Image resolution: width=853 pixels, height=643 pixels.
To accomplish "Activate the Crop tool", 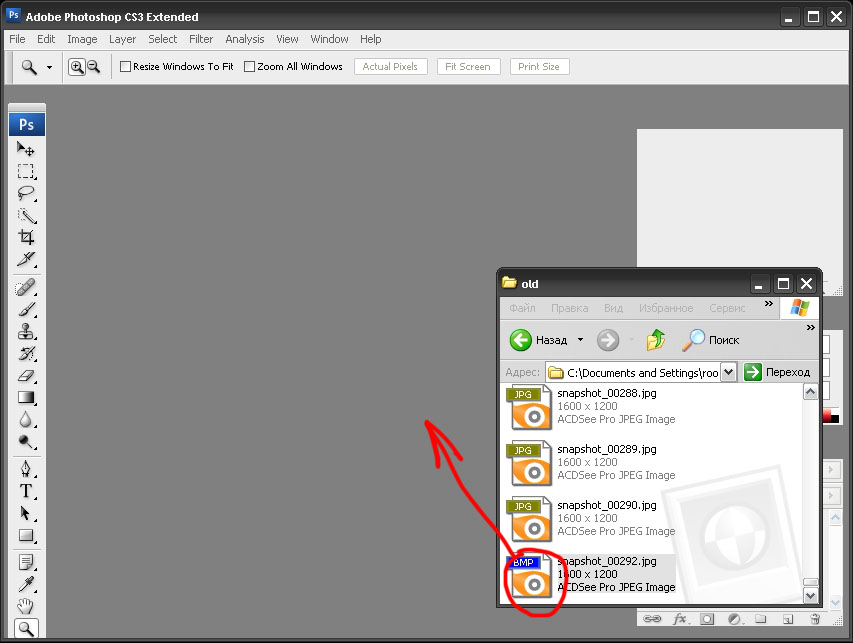I will coord(26,238).
